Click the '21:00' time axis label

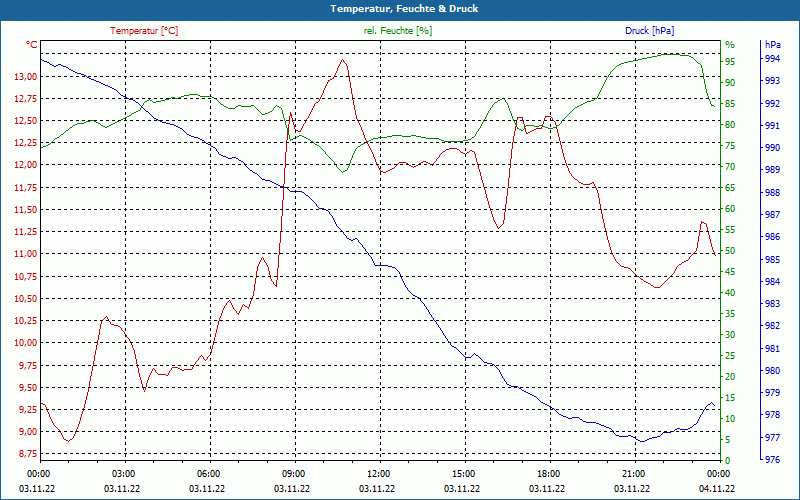(x=634, y=474)
